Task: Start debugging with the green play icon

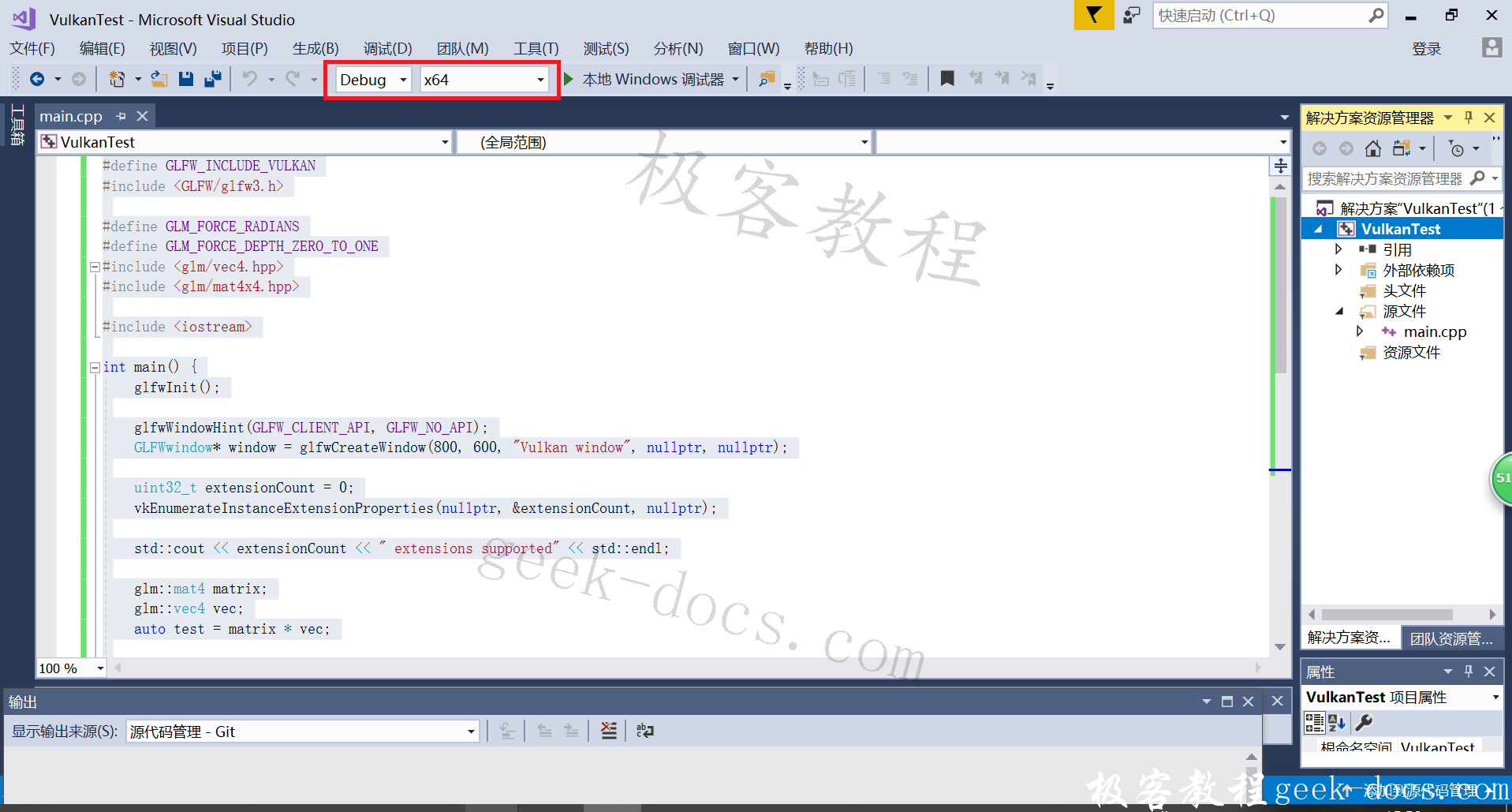Action: (x=568, y=79)
